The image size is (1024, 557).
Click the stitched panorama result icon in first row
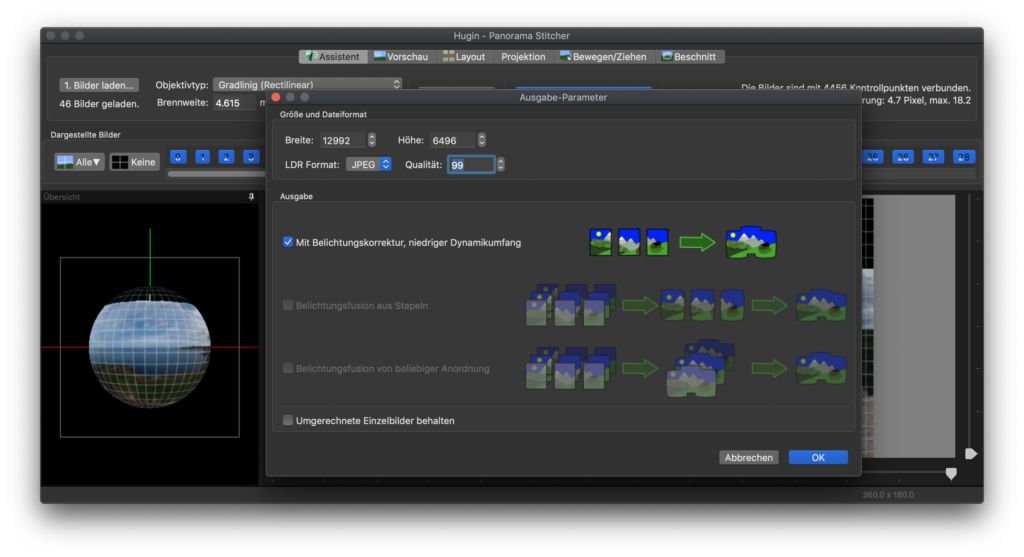tap(751, 243)
